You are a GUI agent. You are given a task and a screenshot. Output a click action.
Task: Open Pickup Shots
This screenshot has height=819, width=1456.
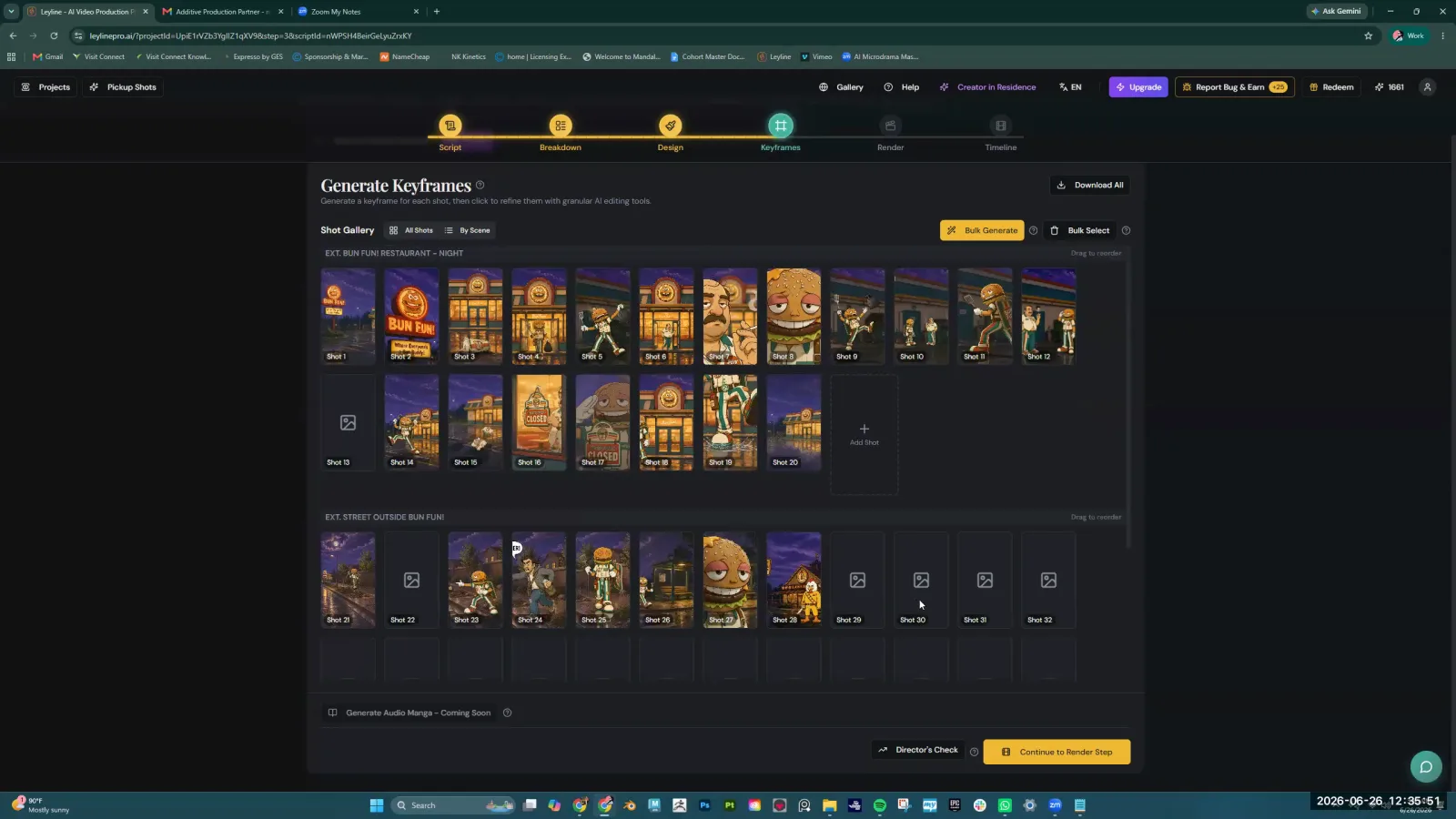(123, 87)
